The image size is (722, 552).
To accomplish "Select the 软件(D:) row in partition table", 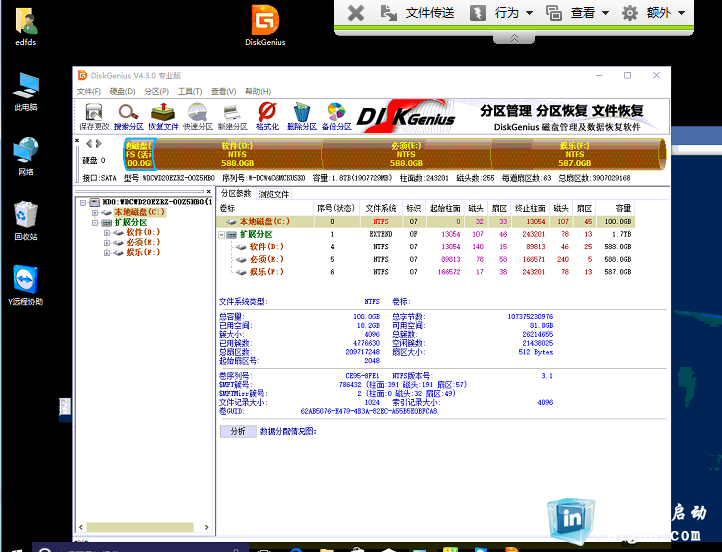I will [x=425, y=247].
